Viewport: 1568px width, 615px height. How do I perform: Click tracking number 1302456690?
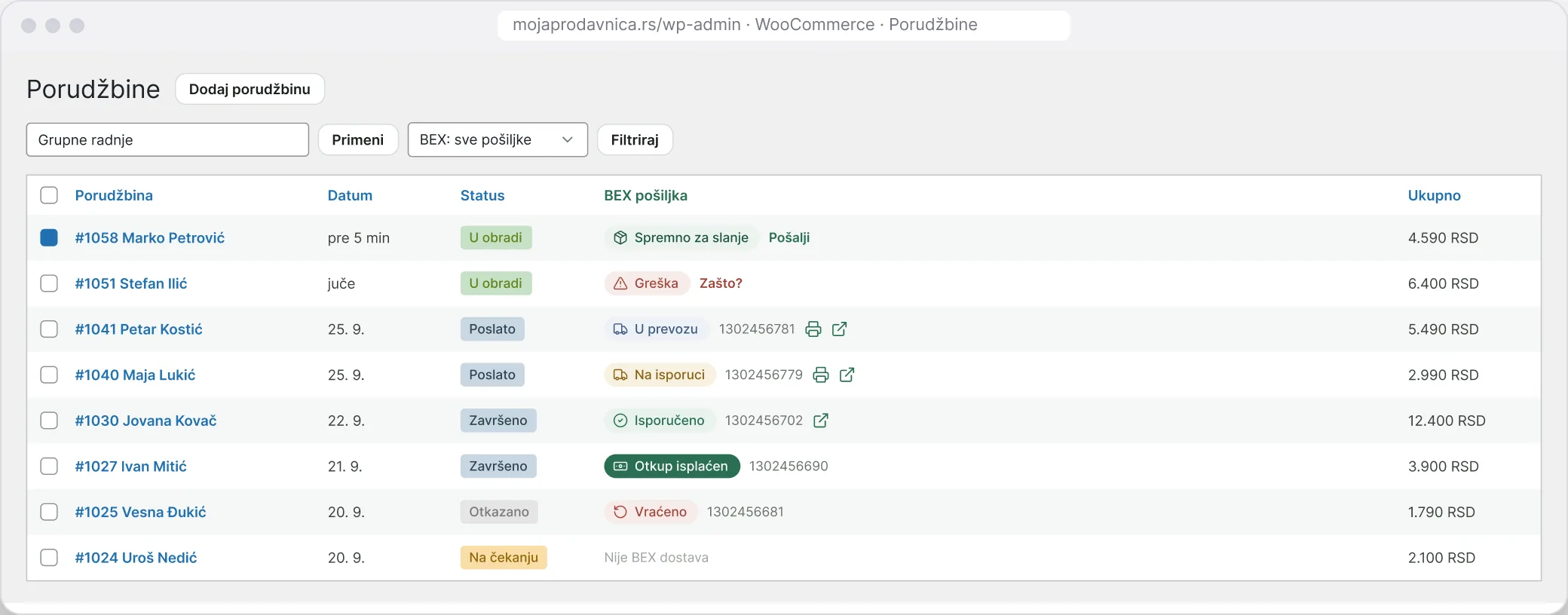789,467
